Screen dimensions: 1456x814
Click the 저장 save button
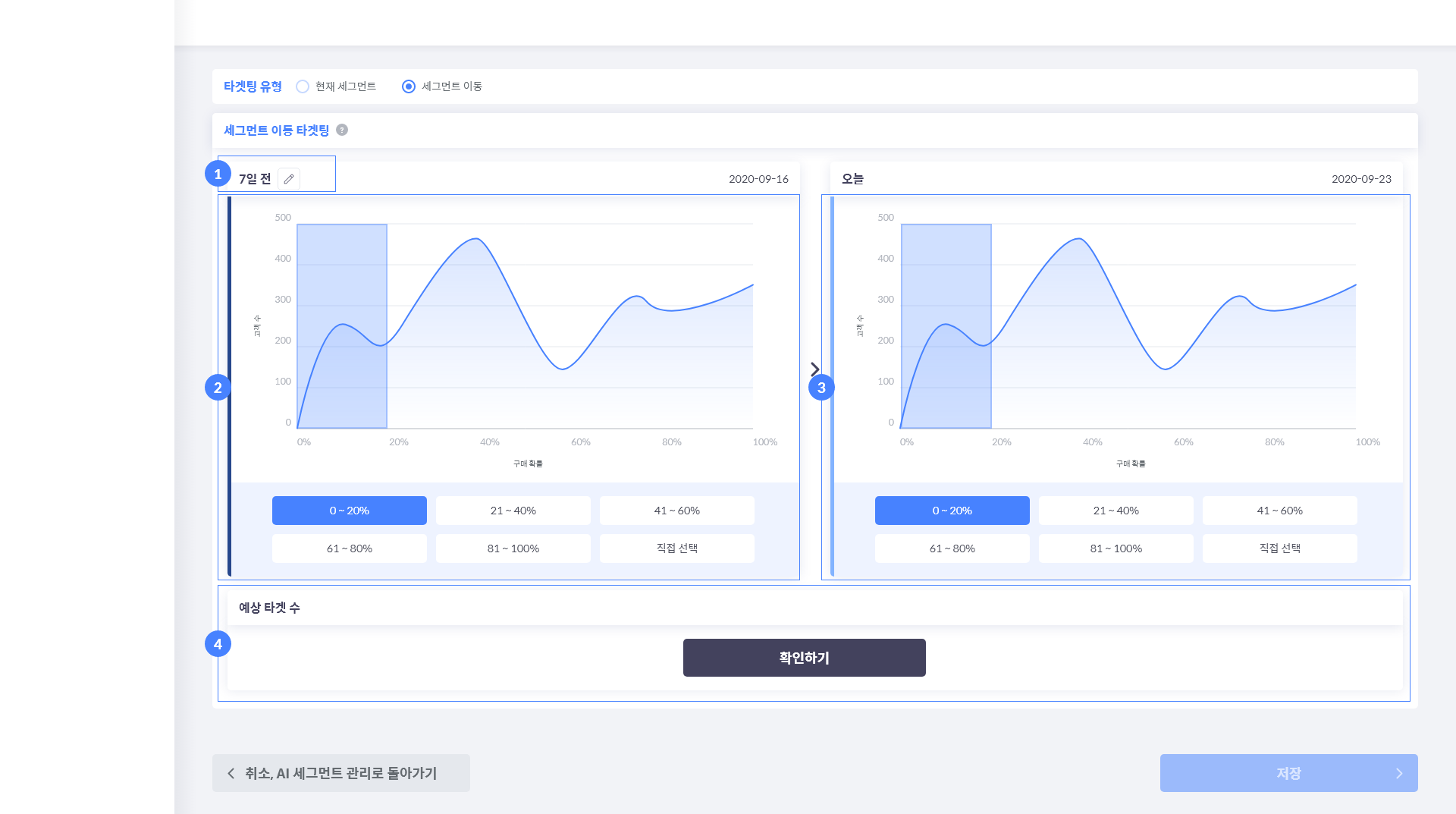point(1288,773)
